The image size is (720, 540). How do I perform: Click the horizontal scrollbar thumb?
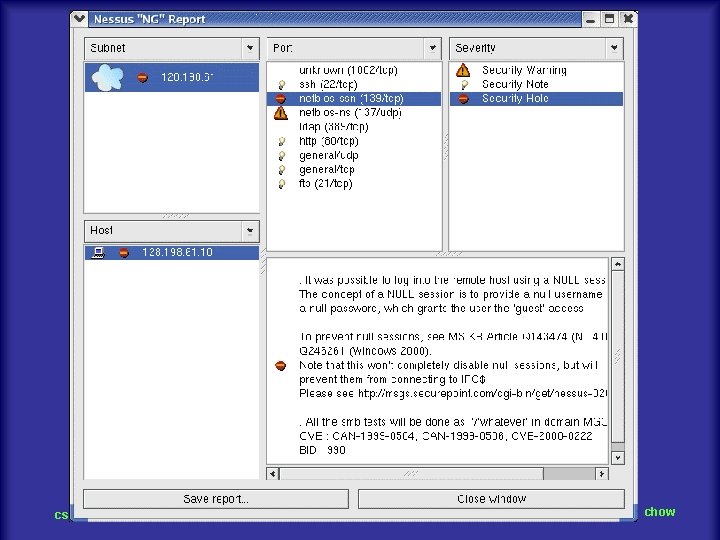[x=412, y=474]
